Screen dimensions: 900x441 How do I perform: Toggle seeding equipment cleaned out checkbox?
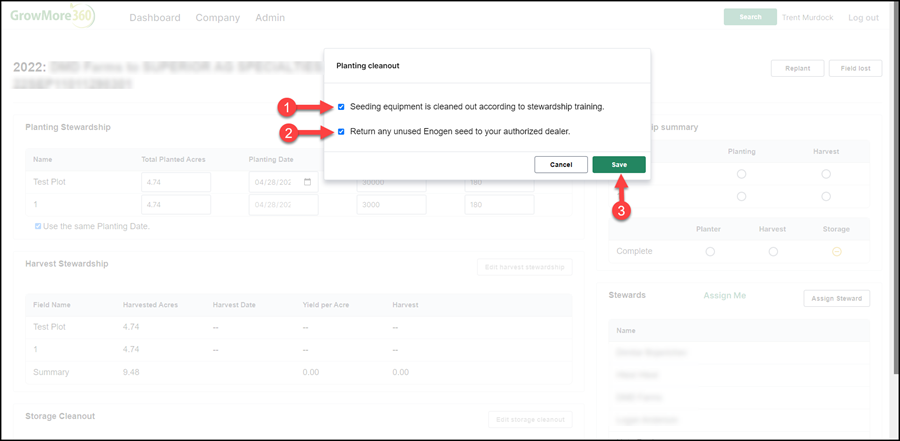tap(342, 107)
